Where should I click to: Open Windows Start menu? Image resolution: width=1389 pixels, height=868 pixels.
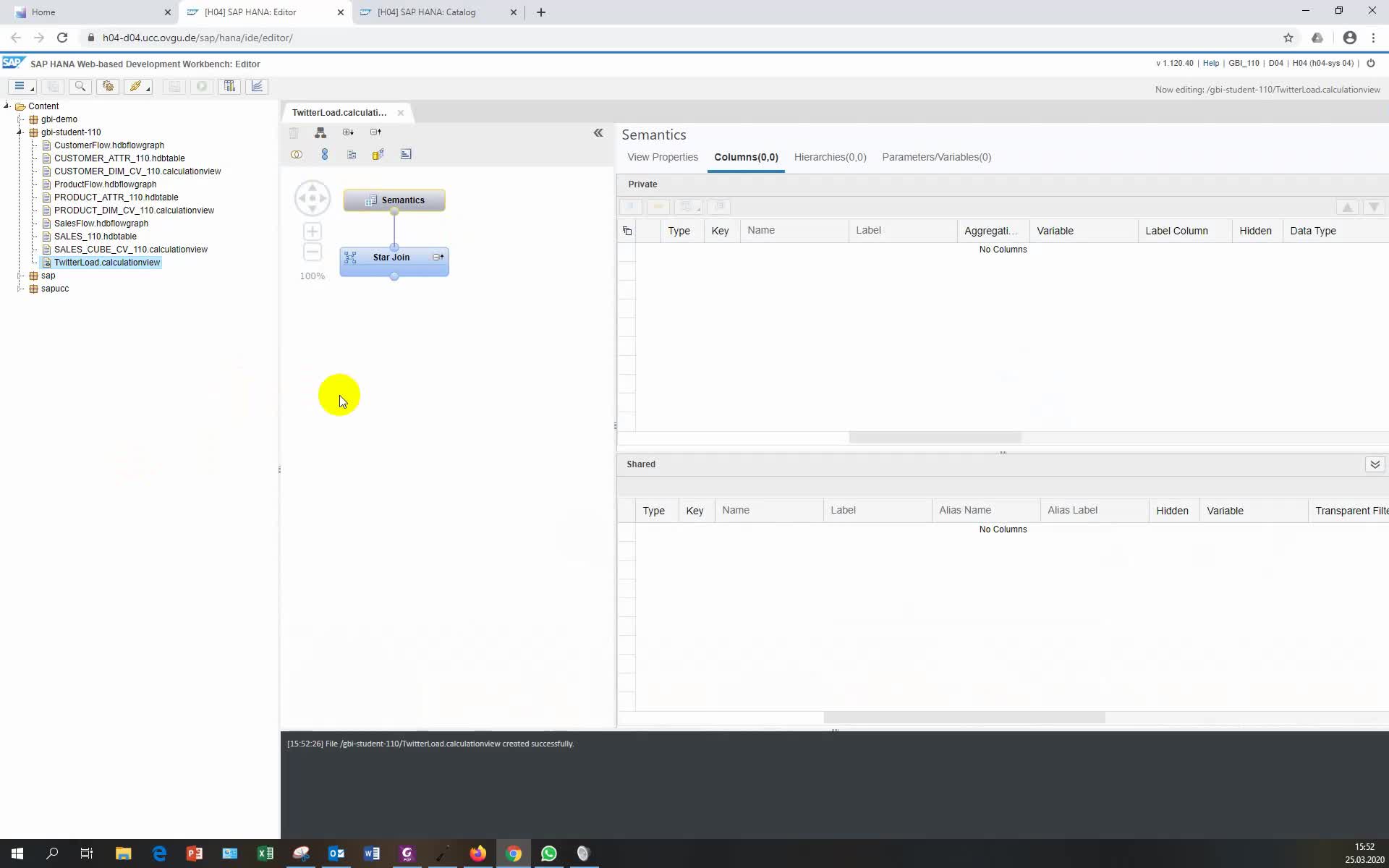(x=17, y=854)
